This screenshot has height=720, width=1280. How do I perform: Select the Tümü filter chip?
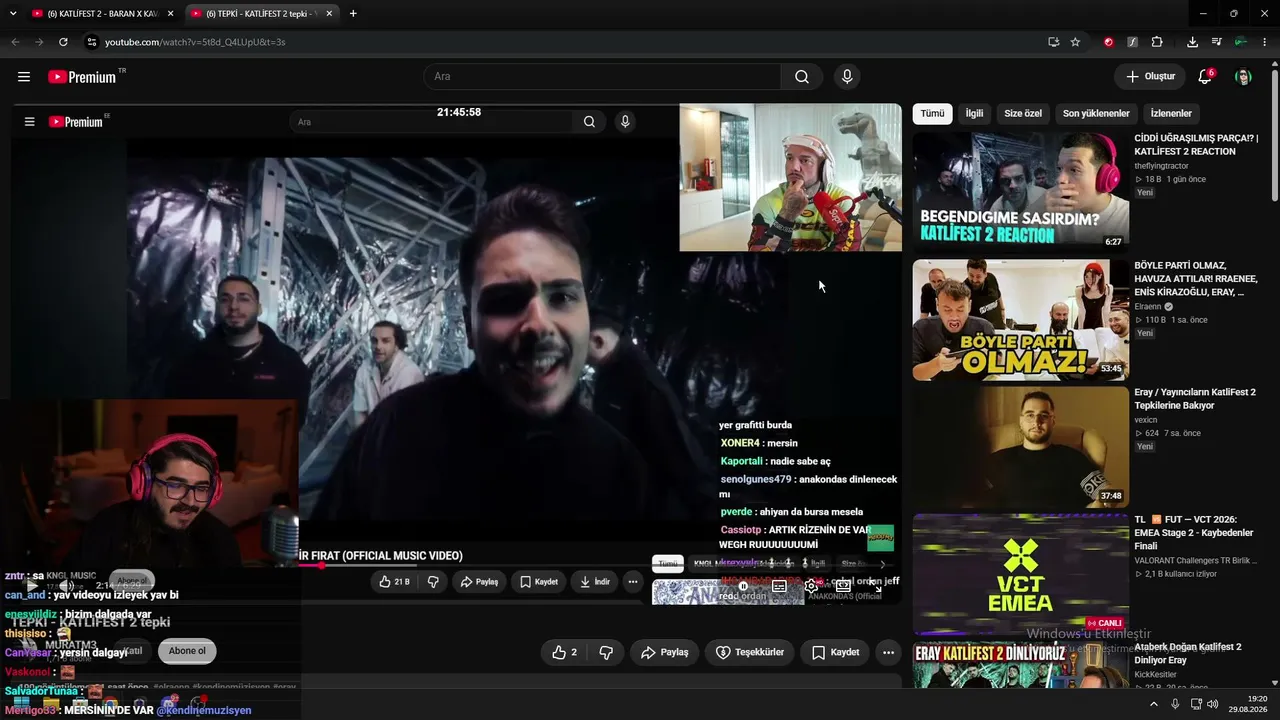[932, 114]
